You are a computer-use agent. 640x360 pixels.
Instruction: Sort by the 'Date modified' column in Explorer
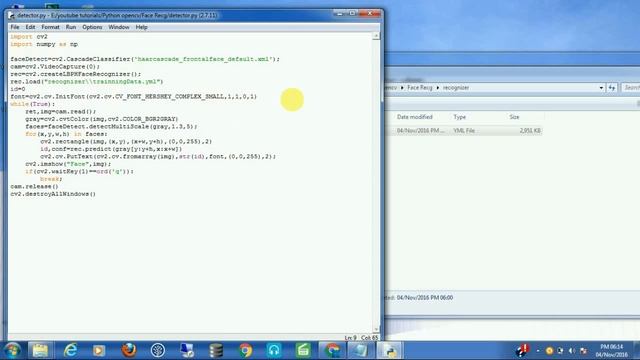415,117
